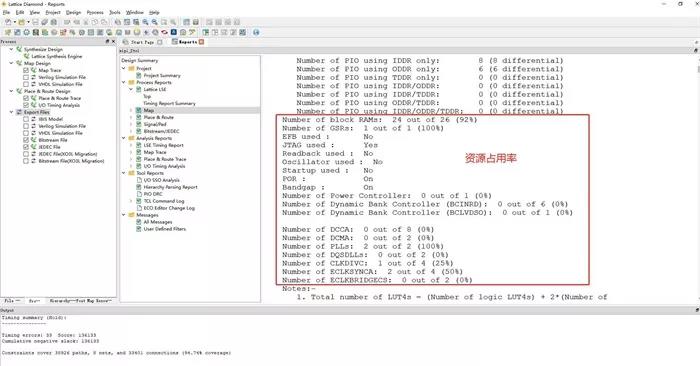Collapse the Synthesize Design node
The image size is (700, 366).
12,49
